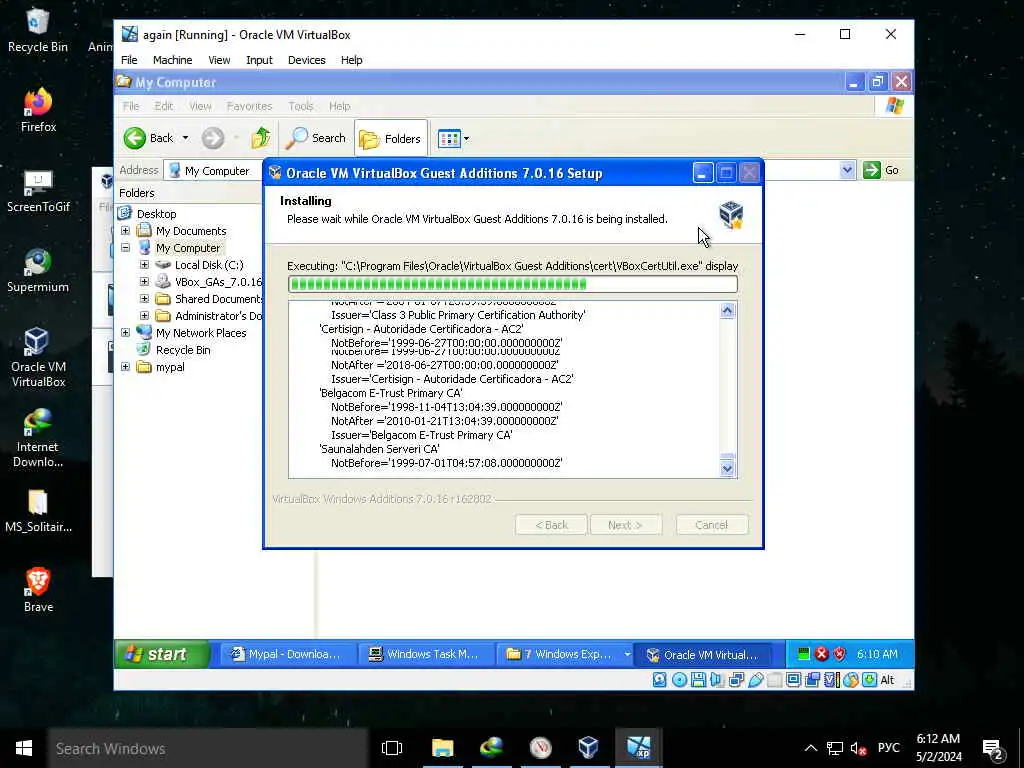Open VirtualBox Devices menu

(306, 60)
